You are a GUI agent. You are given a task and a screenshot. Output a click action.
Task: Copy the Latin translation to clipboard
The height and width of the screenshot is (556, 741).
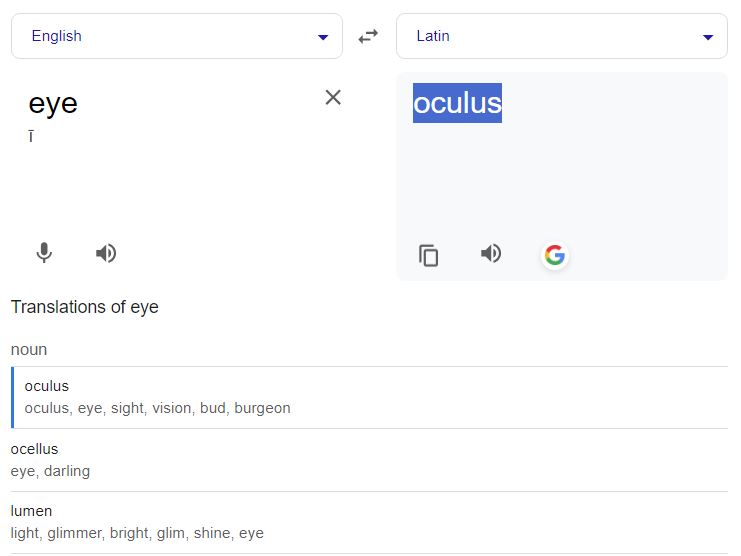pos(429,255)
